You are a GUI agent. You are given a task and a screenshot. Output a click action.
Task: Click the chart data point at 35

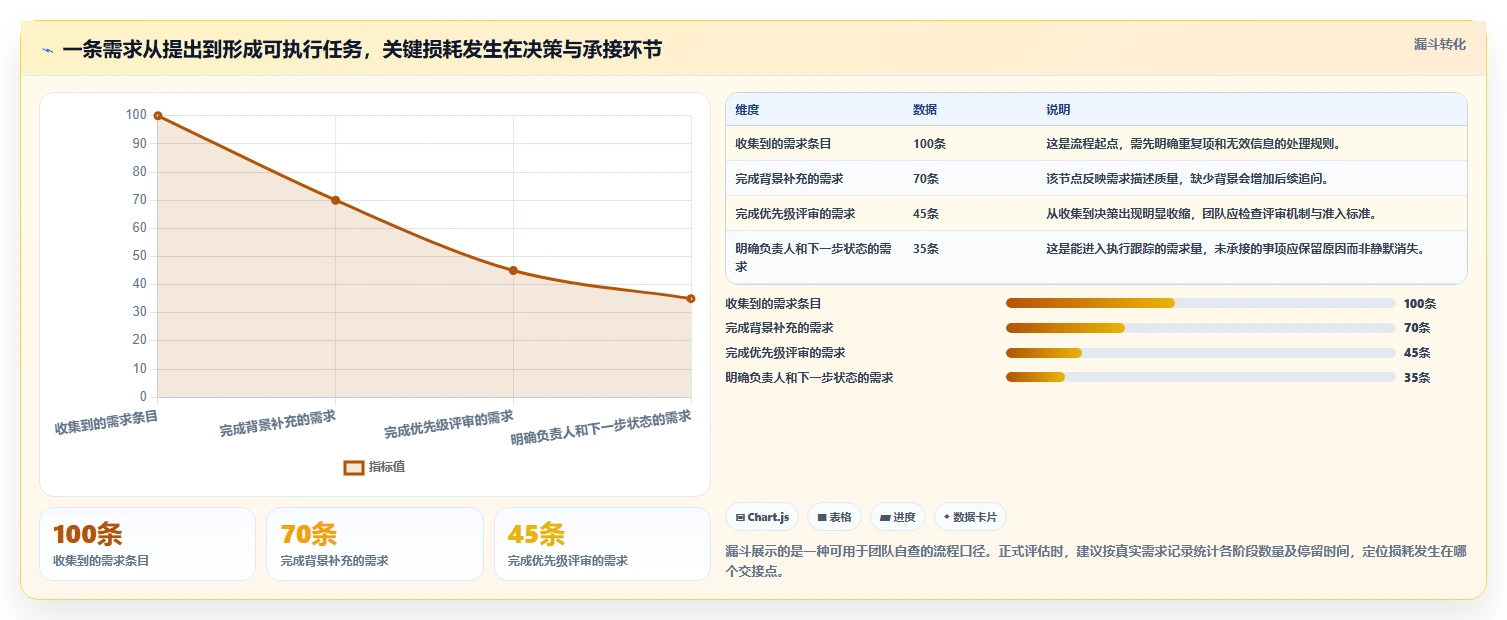pyautogui.click(x=691, y=299)
